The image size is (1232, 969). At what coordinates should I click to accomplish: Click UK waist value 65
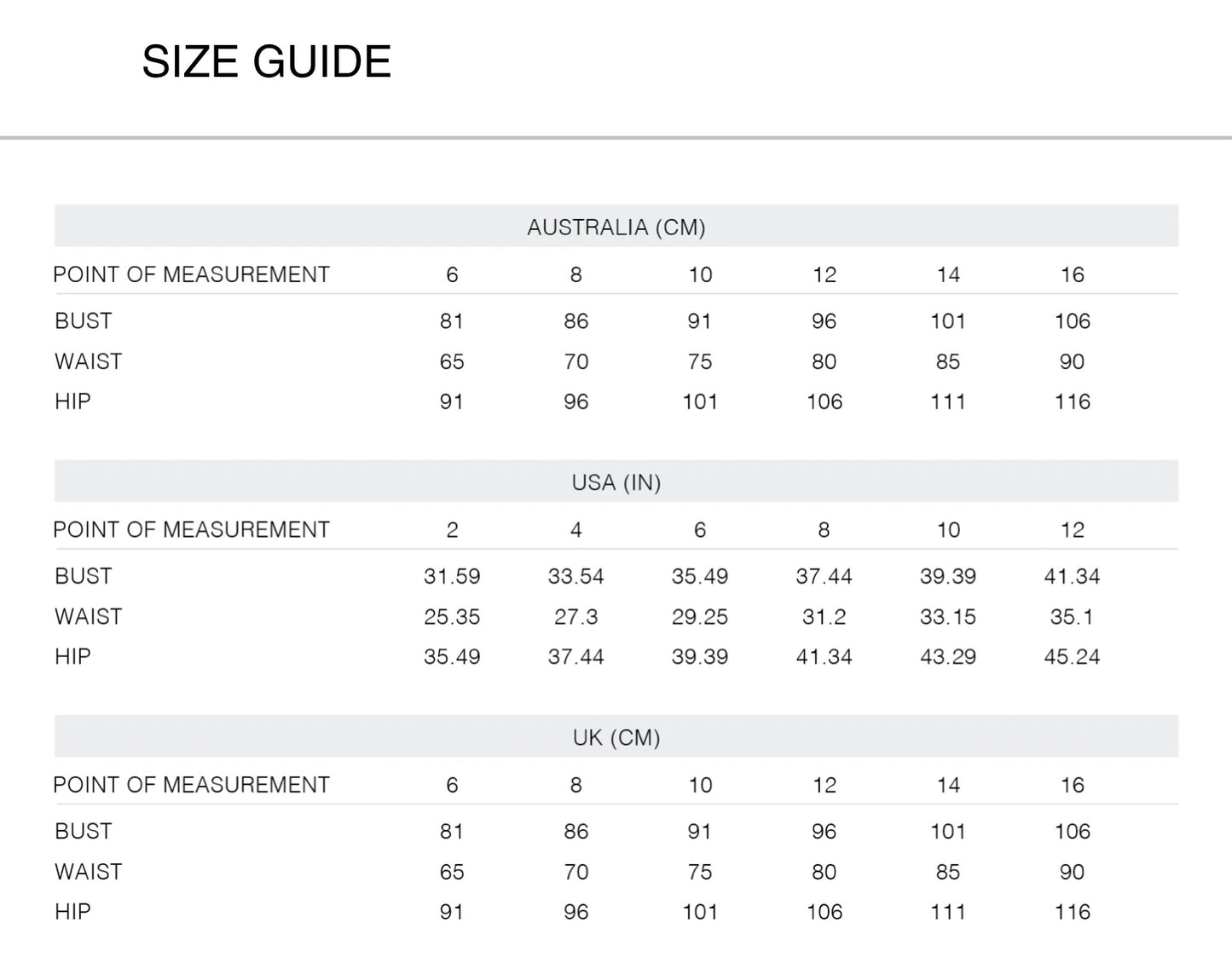(451, 872)
